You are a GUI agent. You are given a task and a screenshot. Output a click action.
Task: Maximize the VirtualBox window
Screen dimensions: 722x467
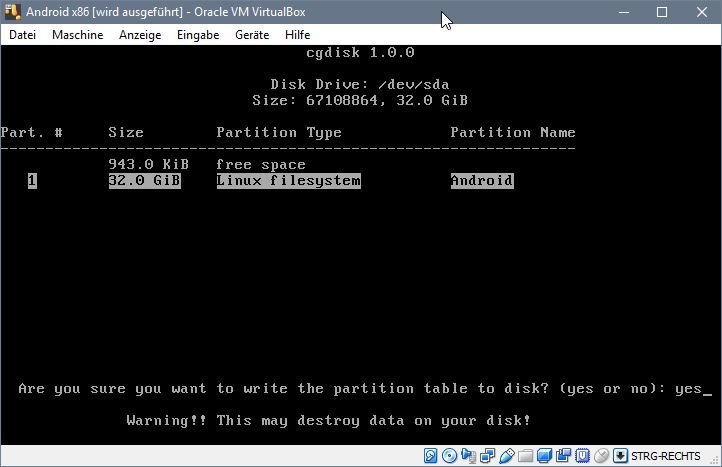pos(662,12)
